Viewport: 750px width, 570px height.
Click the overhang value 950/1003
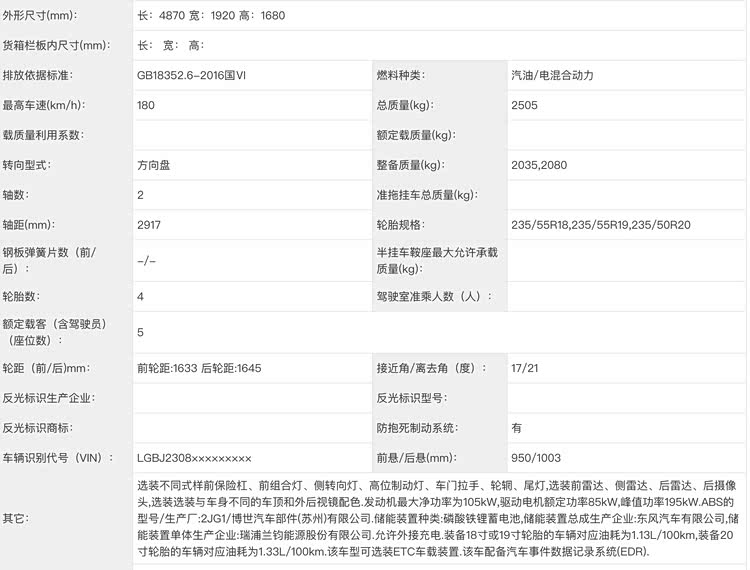(534, 458)
